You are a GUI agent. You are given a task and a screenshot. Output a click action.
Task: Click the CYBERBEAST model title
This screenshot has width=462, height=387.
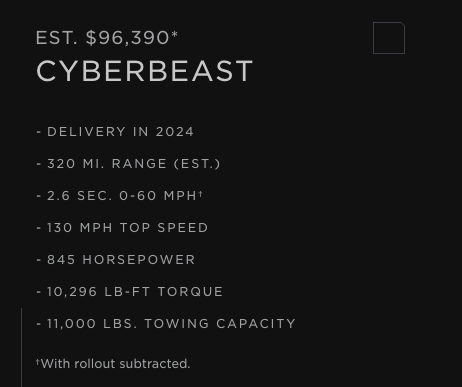(x=145, y=71)
